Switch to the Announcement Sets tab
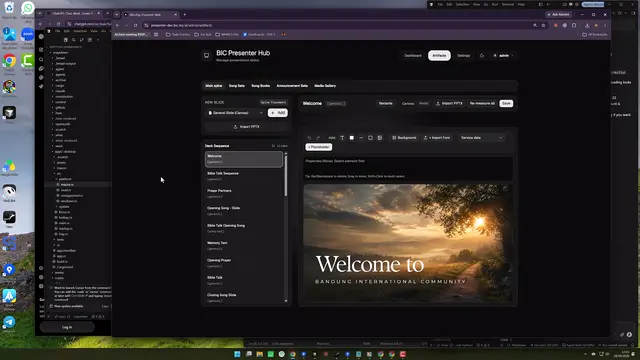The height and width of the screenshot is (360, 640). coord(292,86)
